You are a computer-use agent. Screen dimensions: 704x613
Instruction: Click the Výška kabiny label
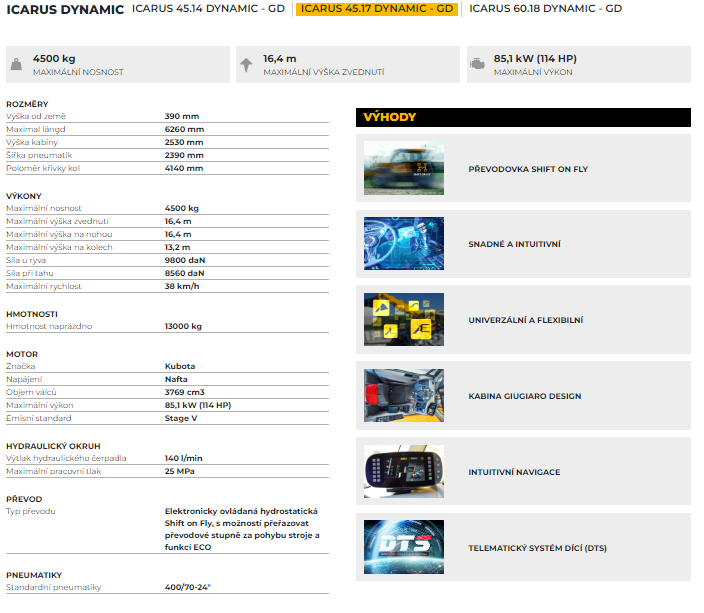[x=32, y=142]
